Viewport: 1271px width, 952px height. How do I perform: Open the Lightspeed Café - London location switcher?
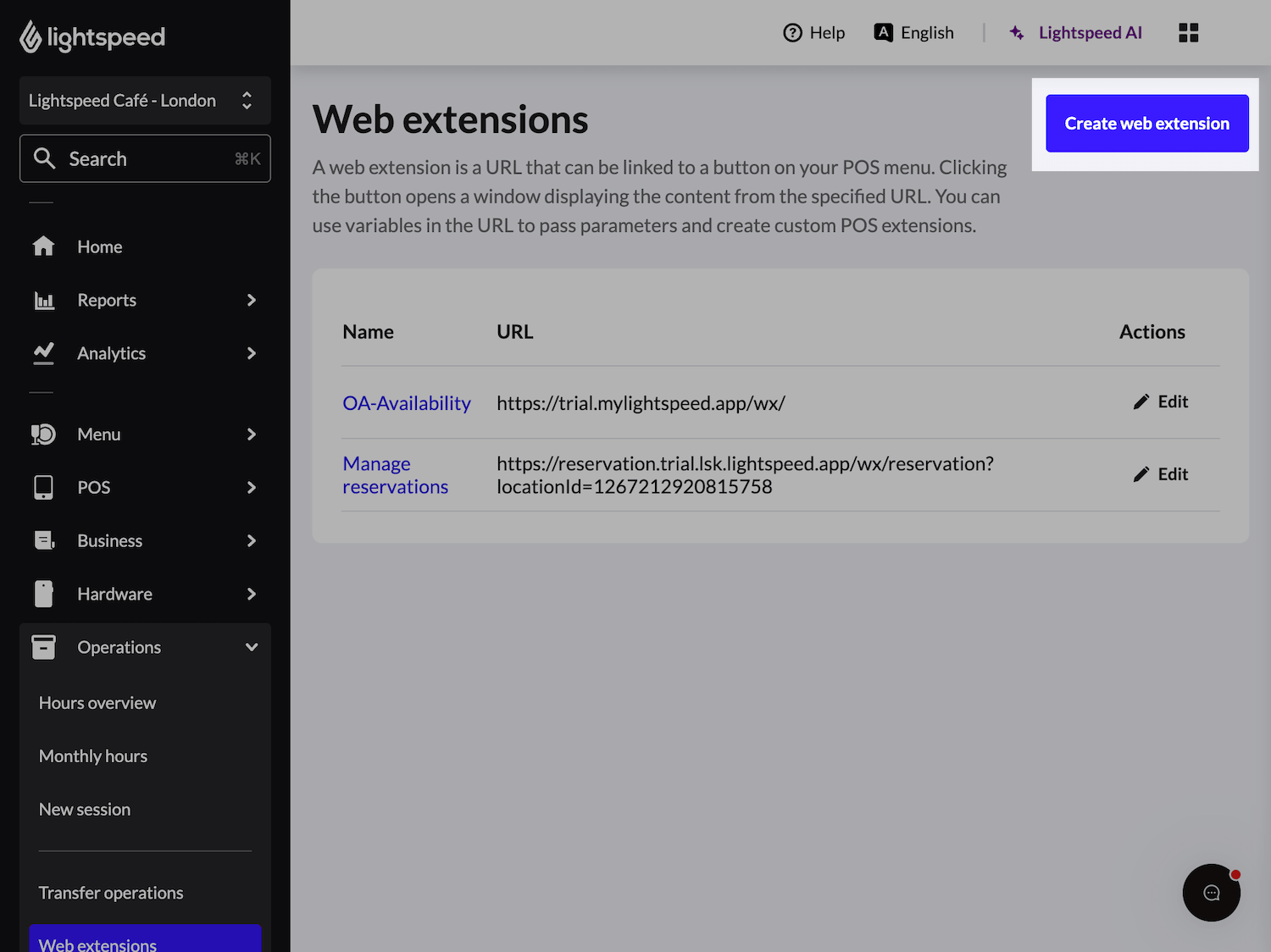(145, 101)
